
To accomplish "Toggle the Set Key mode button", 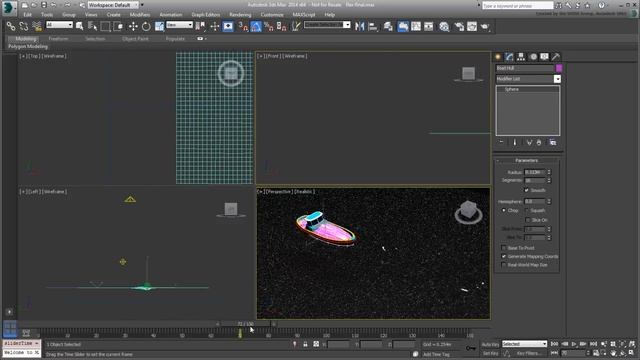I will click(x=490, y=353).
